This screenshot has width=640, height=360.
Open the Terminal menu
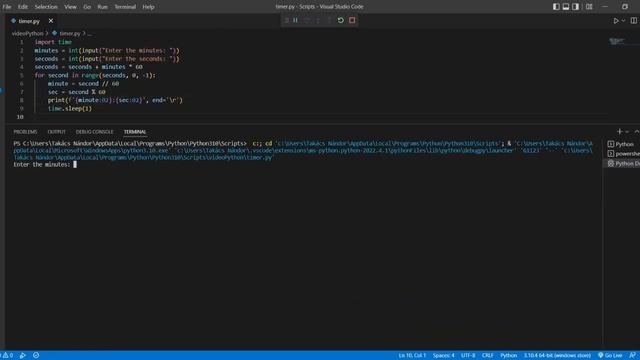(125, 7)
